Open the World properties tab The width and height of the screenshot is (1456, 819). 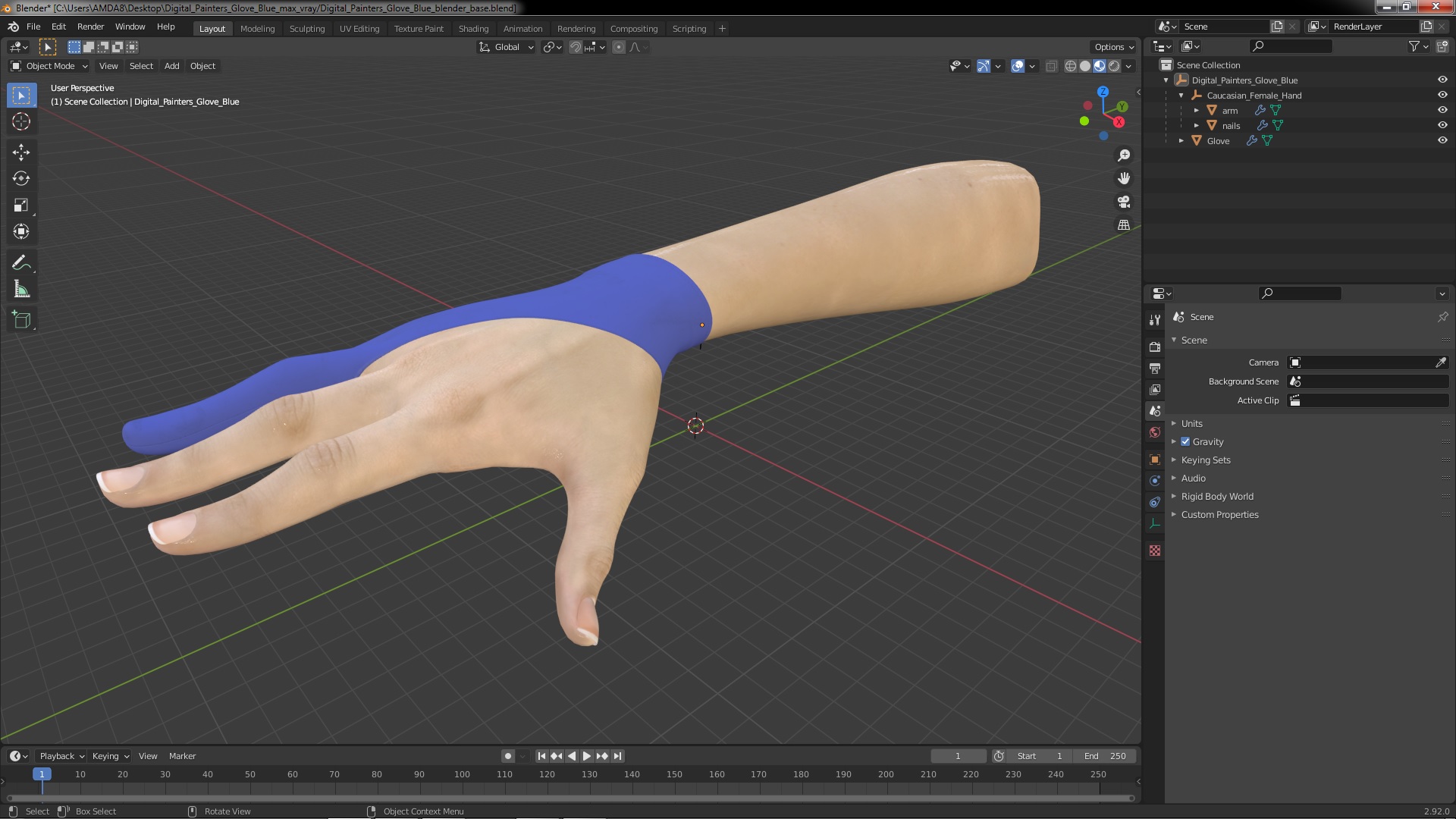pos(1154,432)
